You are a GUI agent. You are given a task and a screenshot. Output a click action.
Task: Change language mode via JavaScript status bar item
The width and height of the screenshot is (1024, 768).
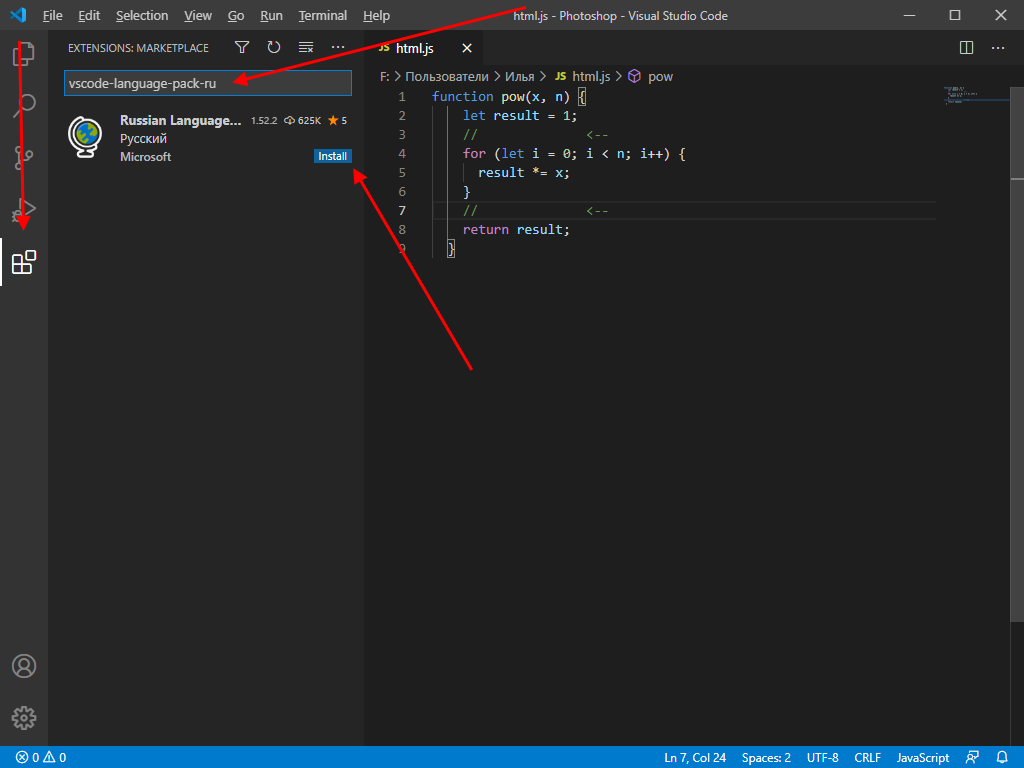click(921, 757)
